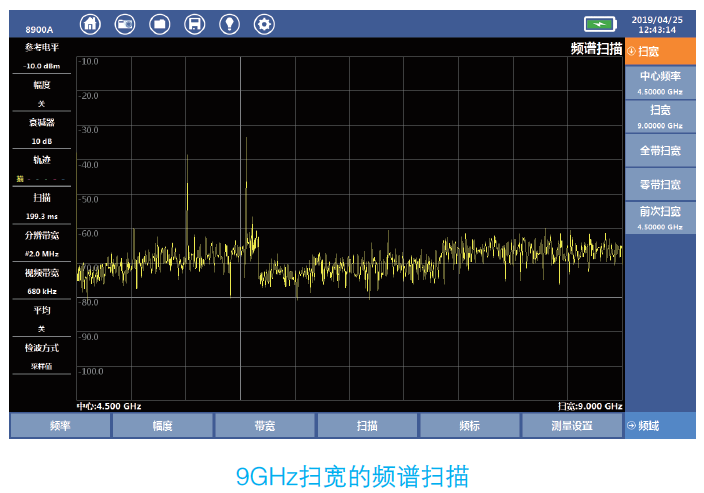704x493 pixels.
Task: Select the 参考电平 -10.0 dBm setting
Action: pos(41,56)
